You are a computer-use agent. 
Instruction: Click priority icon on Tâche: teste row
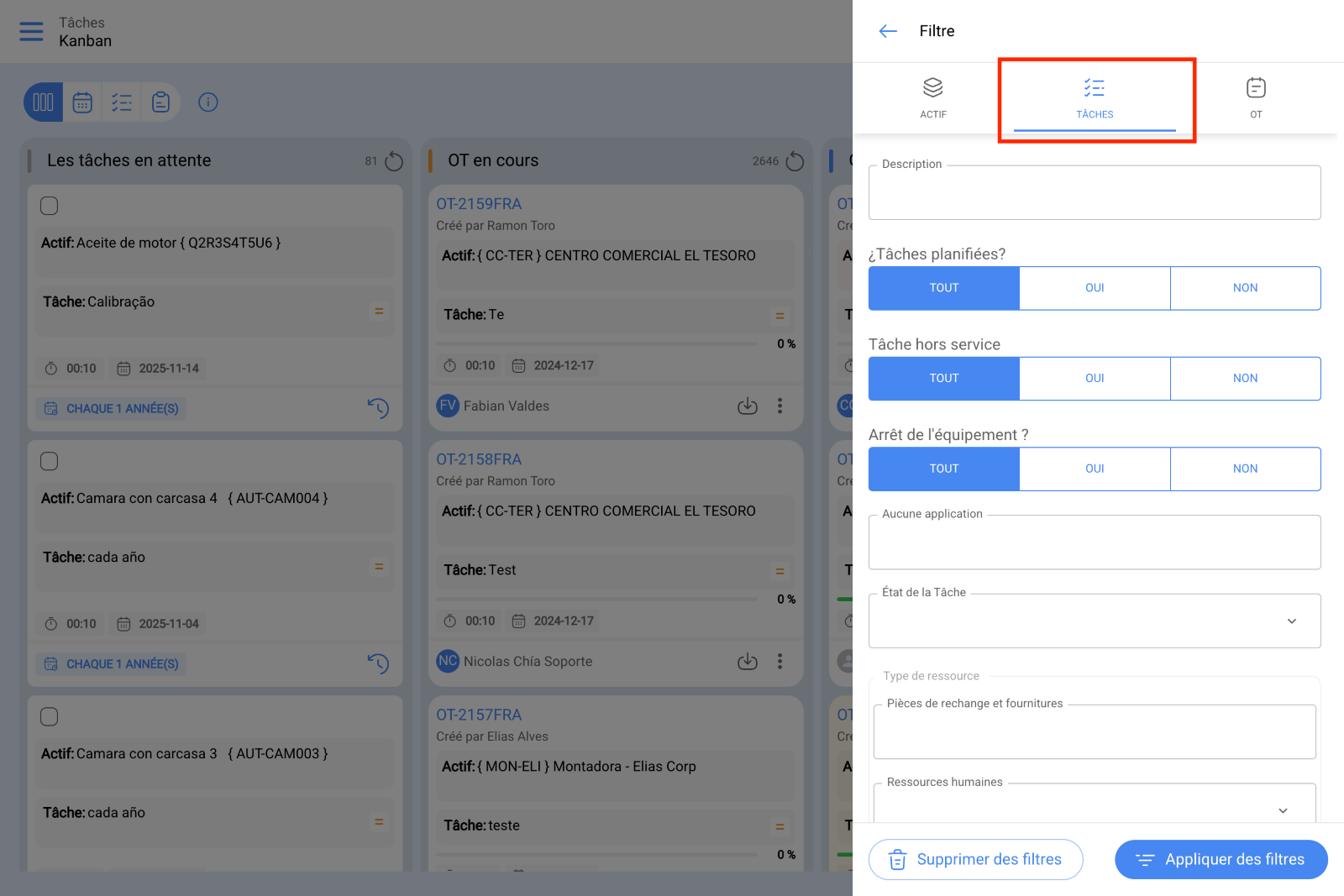coord(780,827)
